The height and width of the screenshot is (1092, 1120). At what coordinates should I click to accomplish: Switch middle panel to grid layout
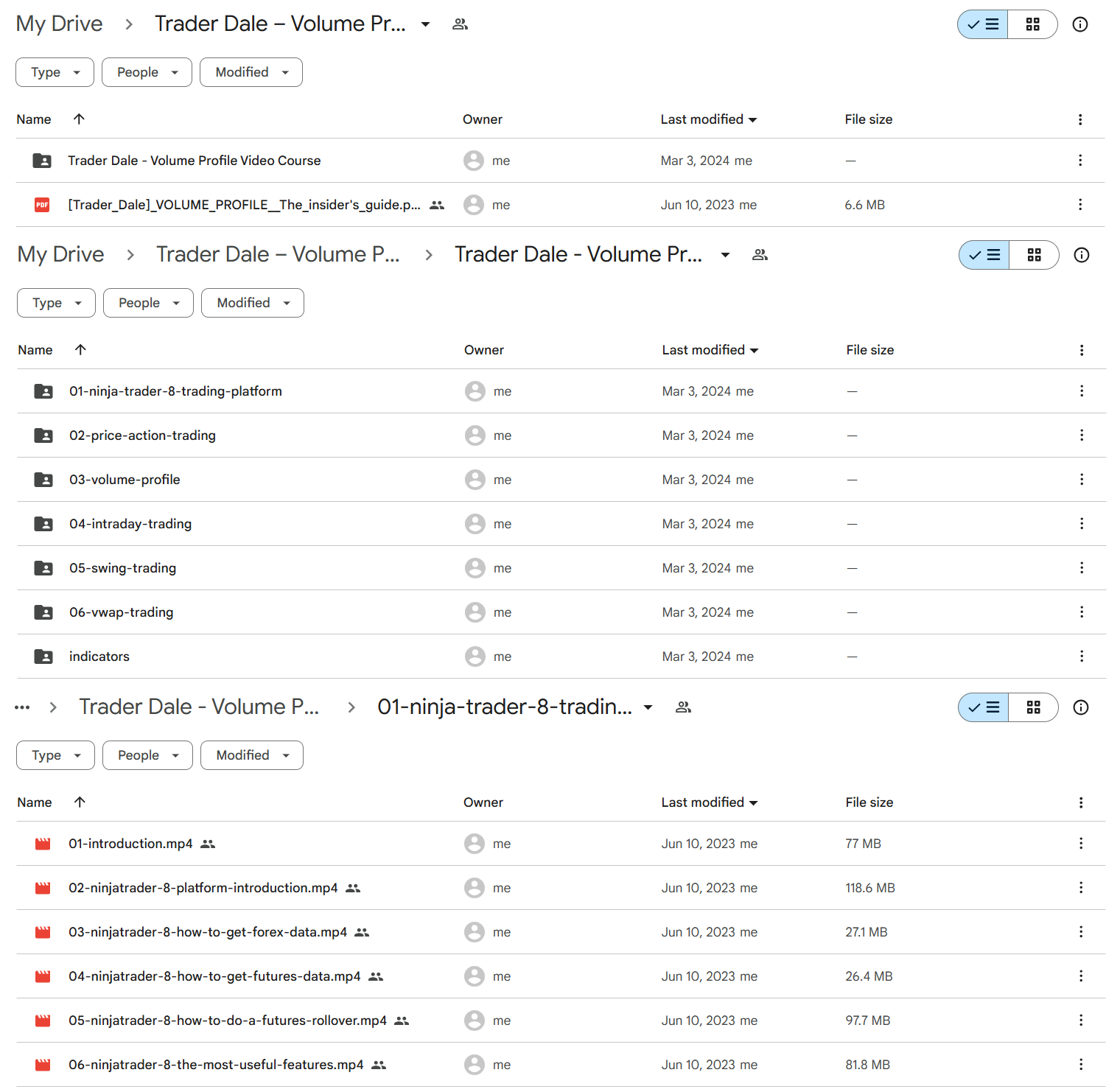point(1035,255)
